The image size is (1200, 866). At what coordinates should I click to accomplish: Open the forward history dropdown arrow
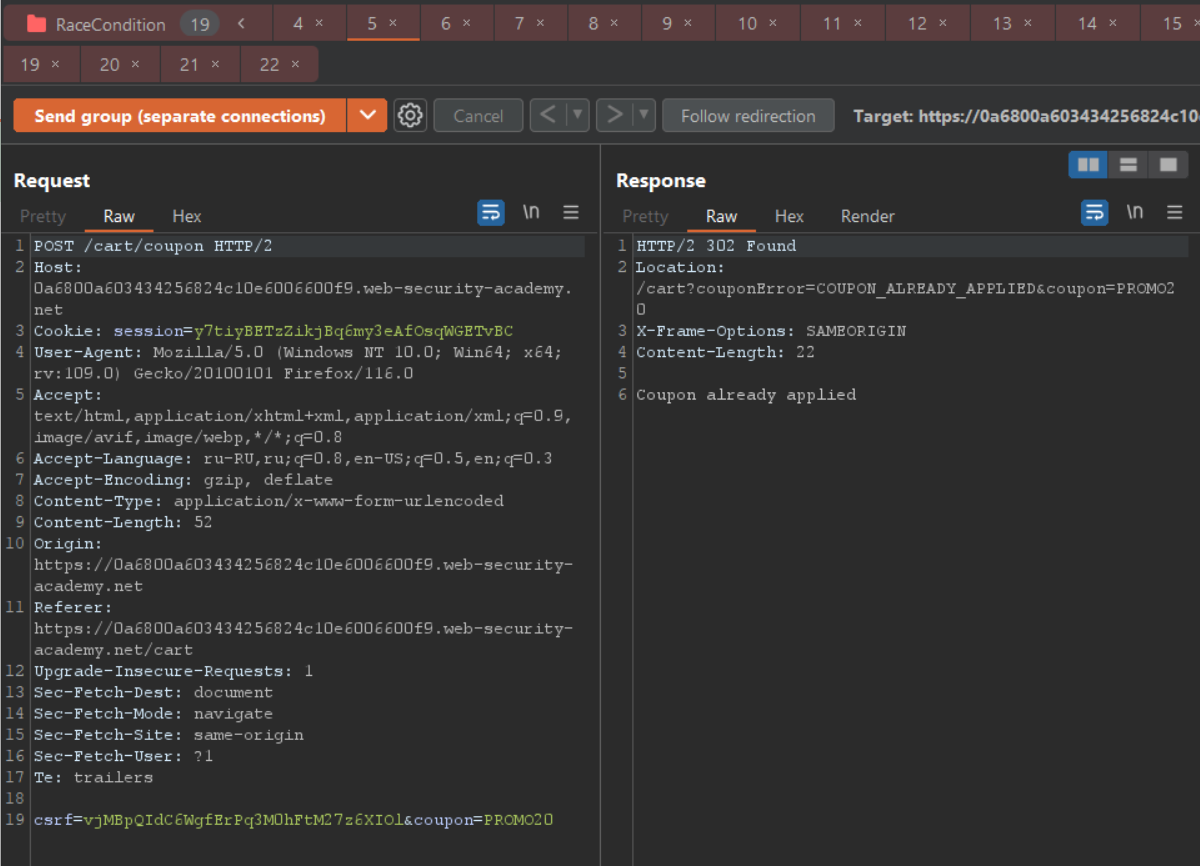point(643,116)
